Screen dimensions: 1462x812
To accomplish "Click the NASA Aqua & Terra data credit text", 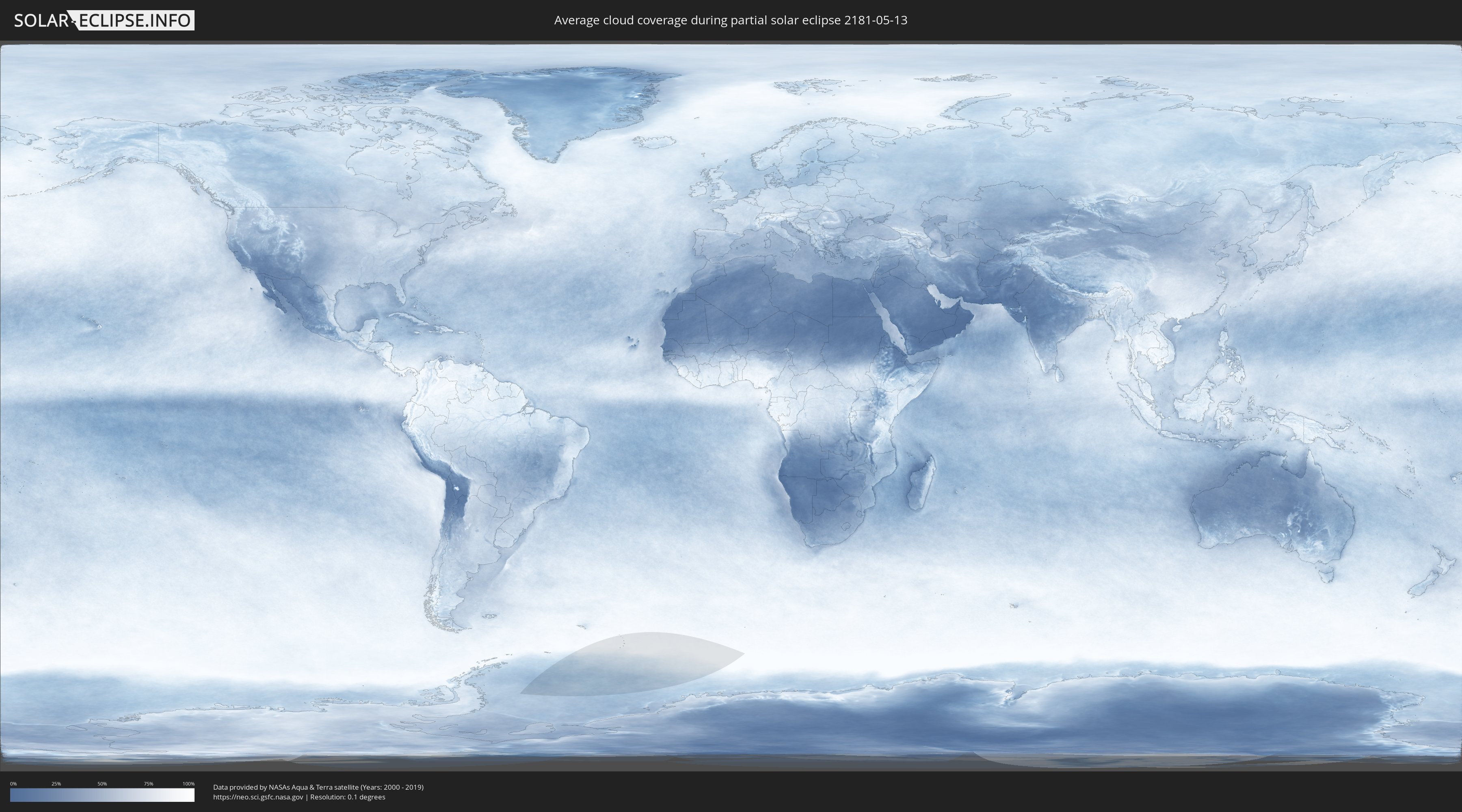I will (x=318, y=787).
